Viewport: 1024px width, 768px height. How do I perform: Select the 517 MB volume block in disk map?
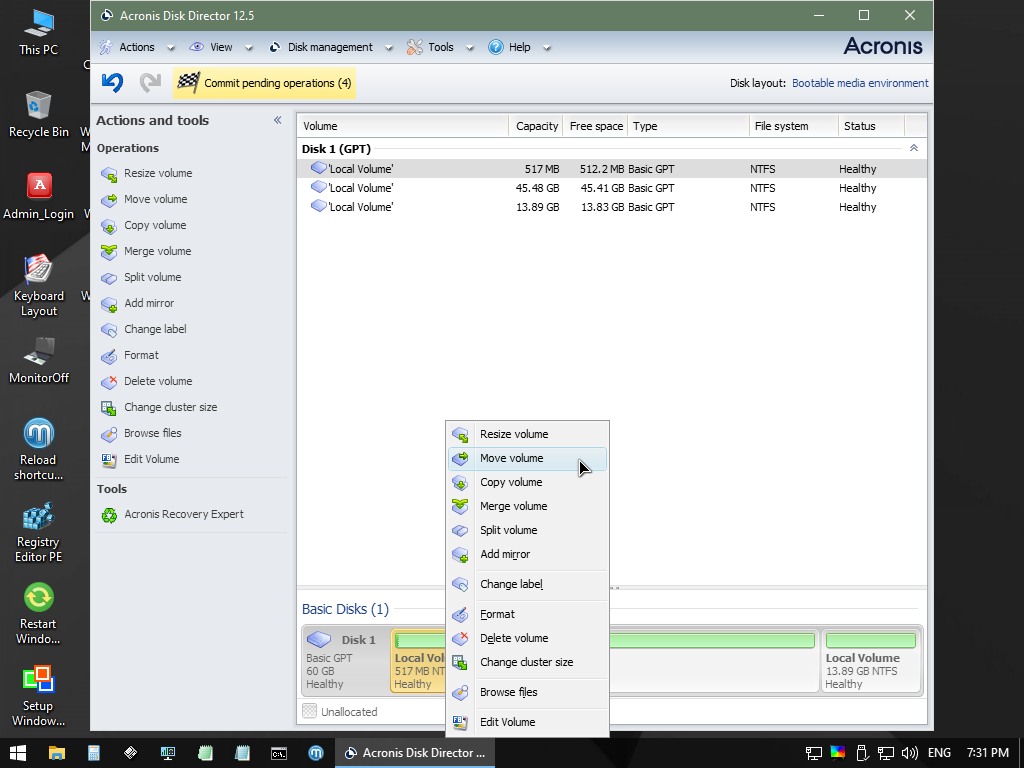click(x=418, y=660)
